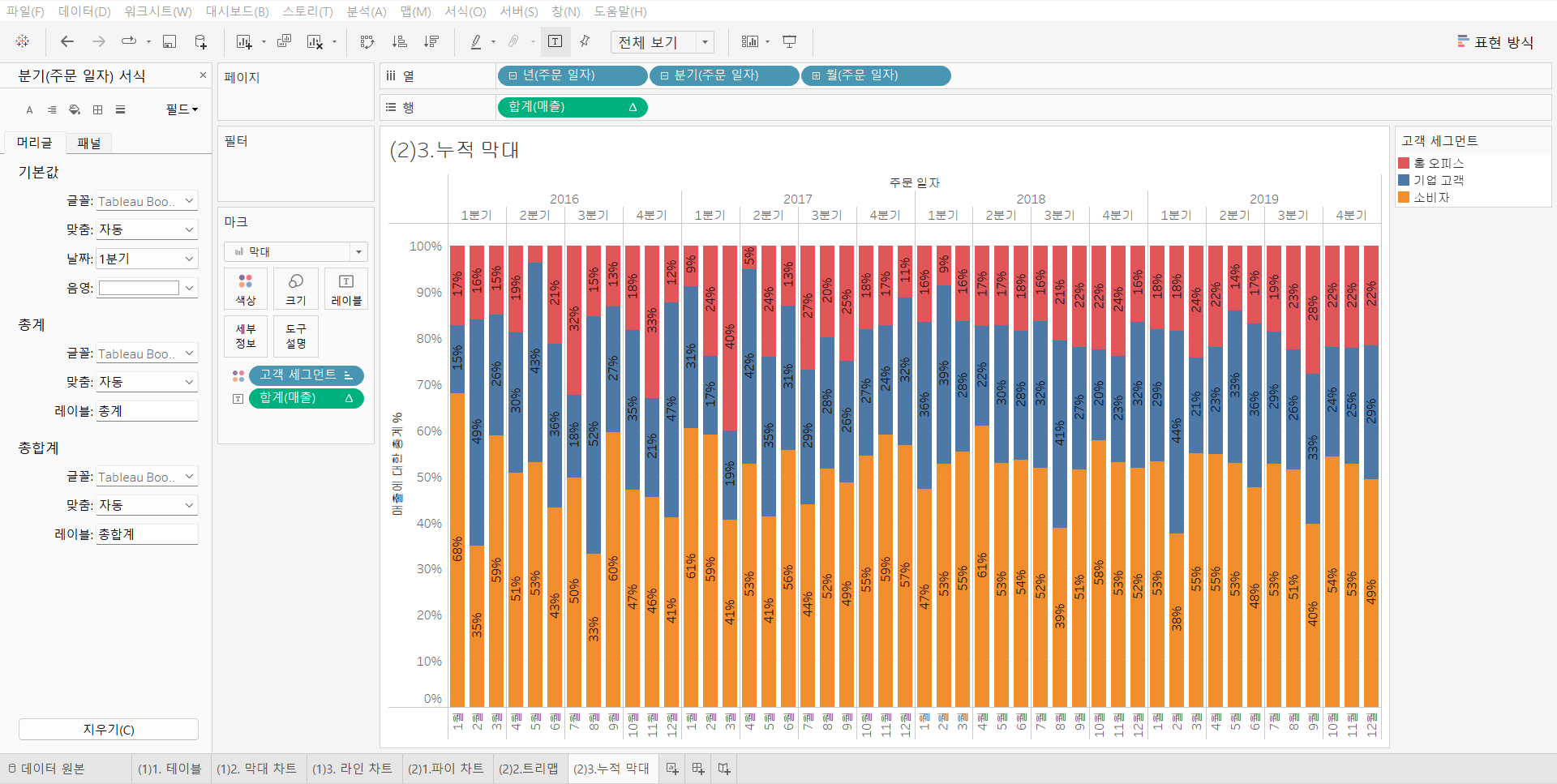Duplicate the current sheet icon
This screenshot has width=1557, height=784.
284,41
